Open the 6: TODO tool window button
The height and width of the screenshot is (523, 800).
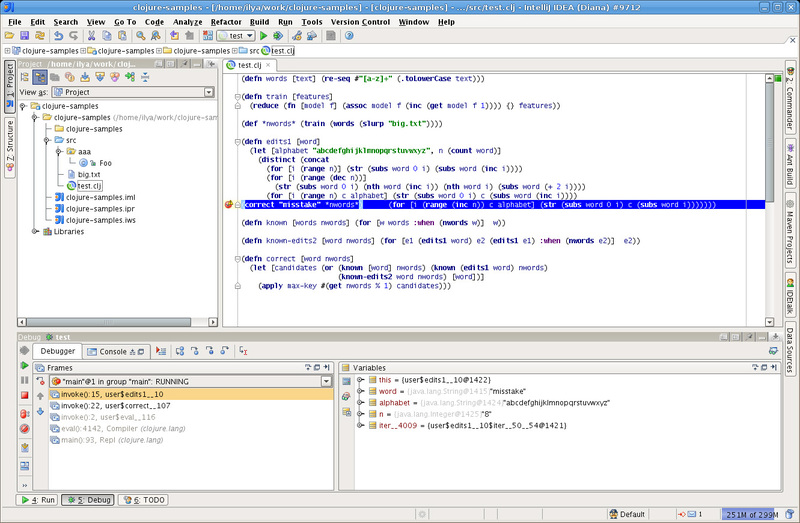tap(143, 500)
